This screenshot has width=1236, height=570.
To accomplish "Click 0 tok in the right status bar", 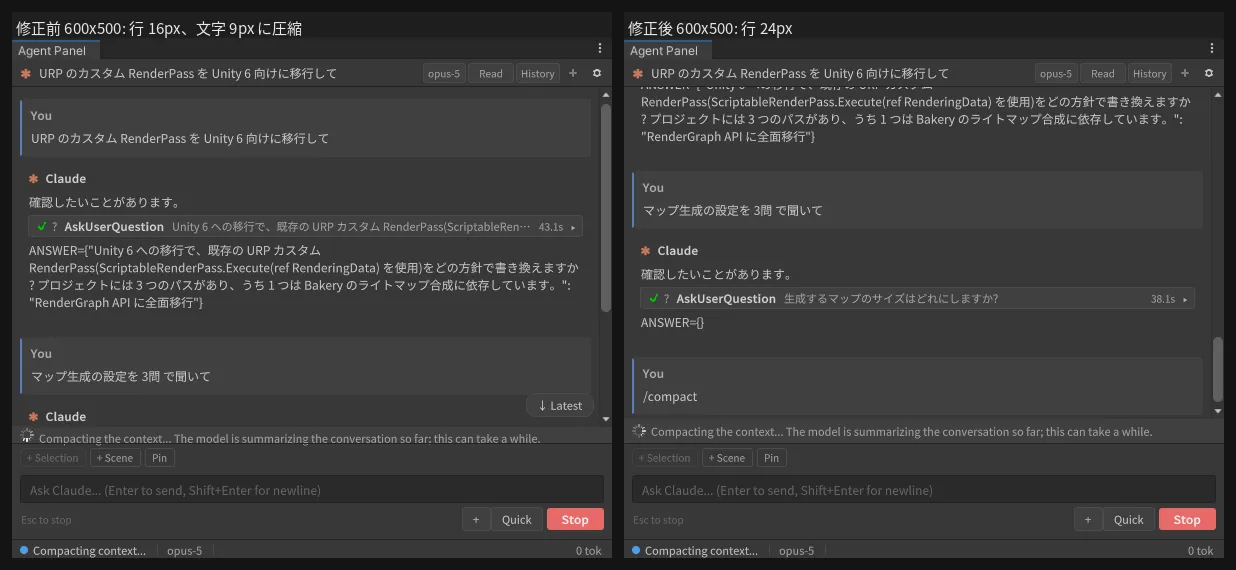I will pos(1200,550).
